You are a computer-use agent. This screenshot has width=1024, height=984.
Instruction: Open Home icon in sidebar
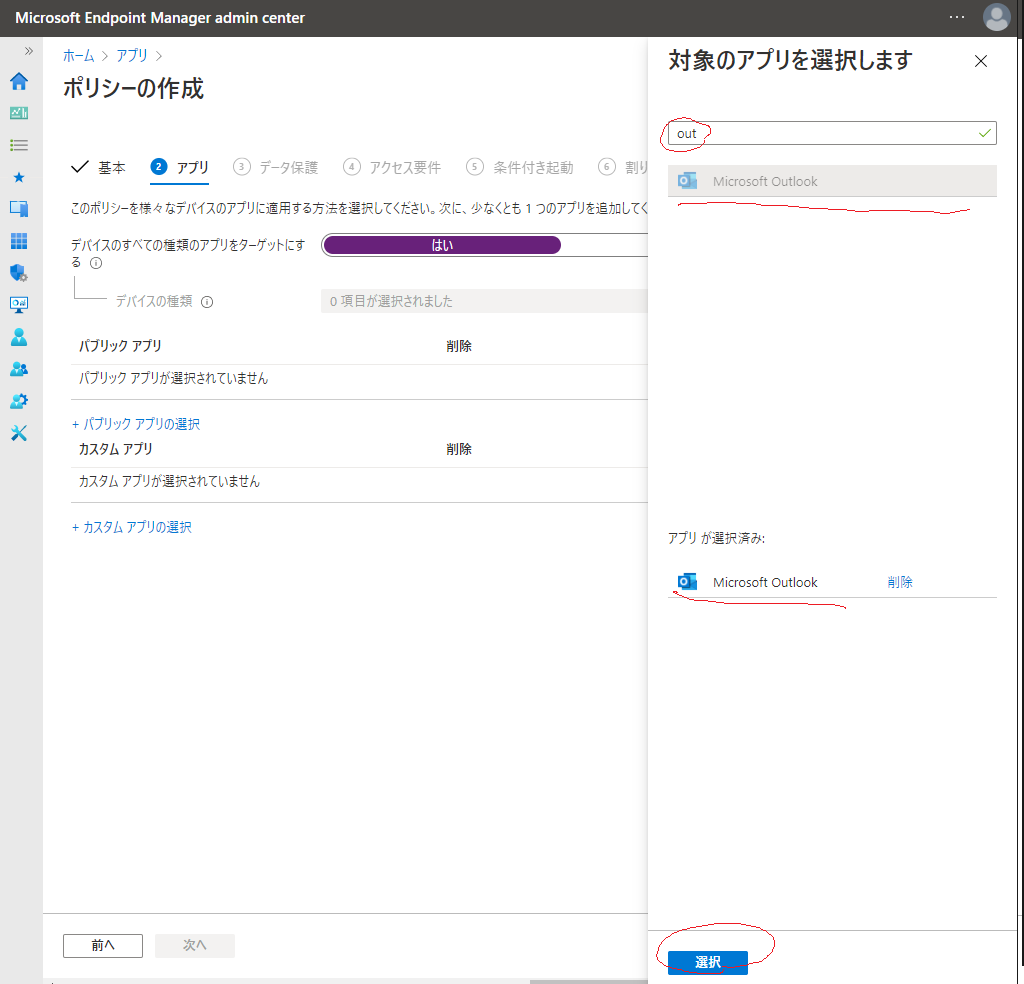[x=19, y=81]
